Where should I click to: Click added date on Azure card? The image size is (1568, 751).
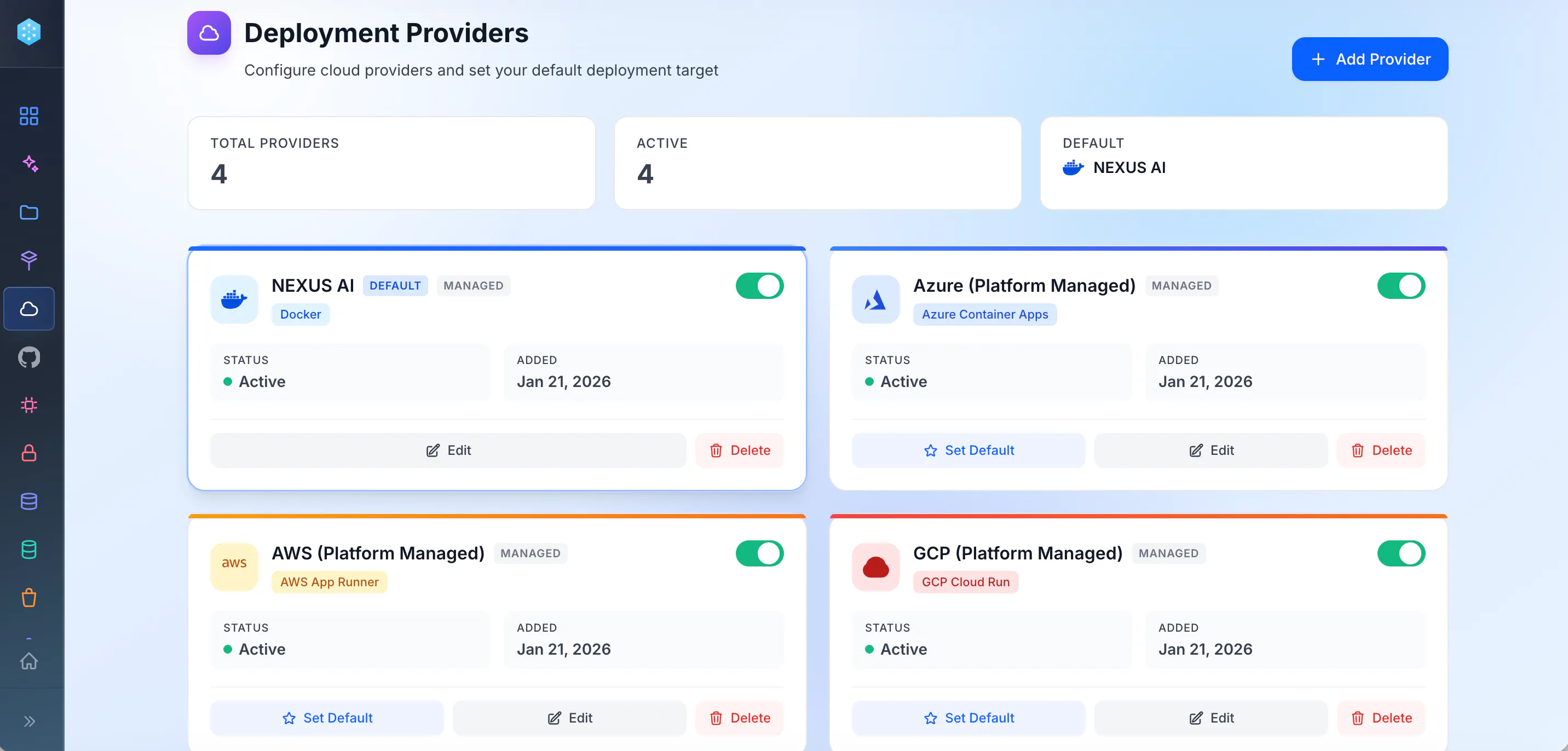pos(1205,382)
